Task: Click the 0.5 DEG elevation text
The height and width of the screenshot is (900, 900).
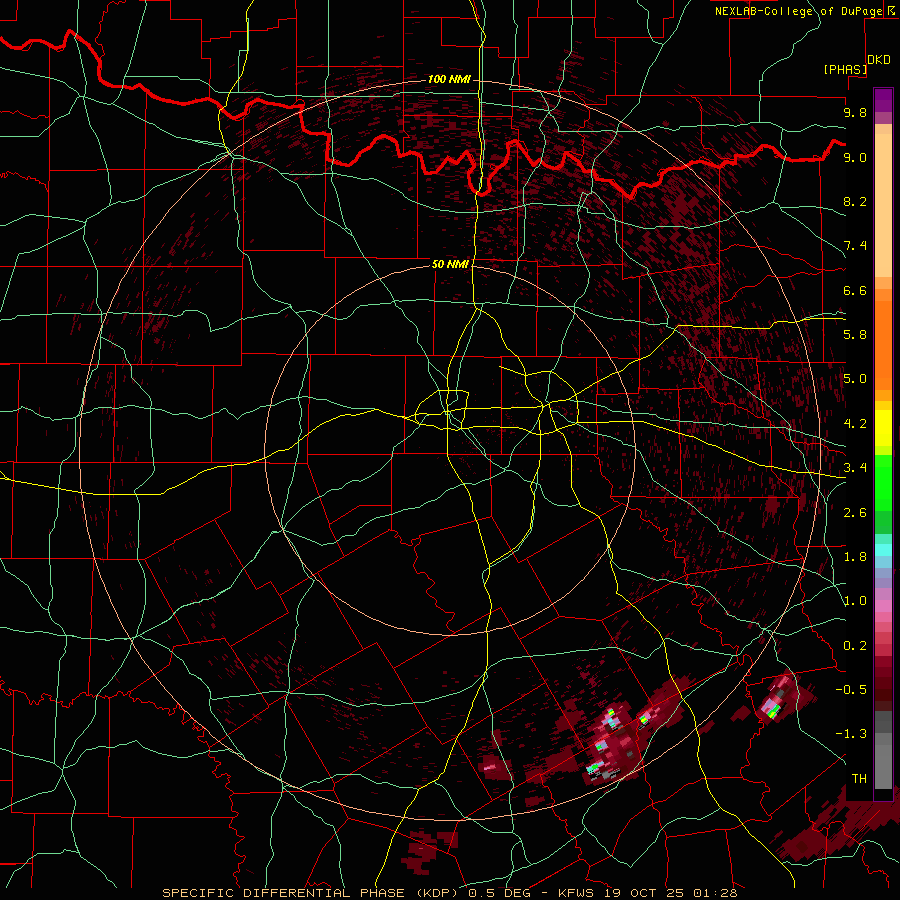Action: tap(498, 893)
